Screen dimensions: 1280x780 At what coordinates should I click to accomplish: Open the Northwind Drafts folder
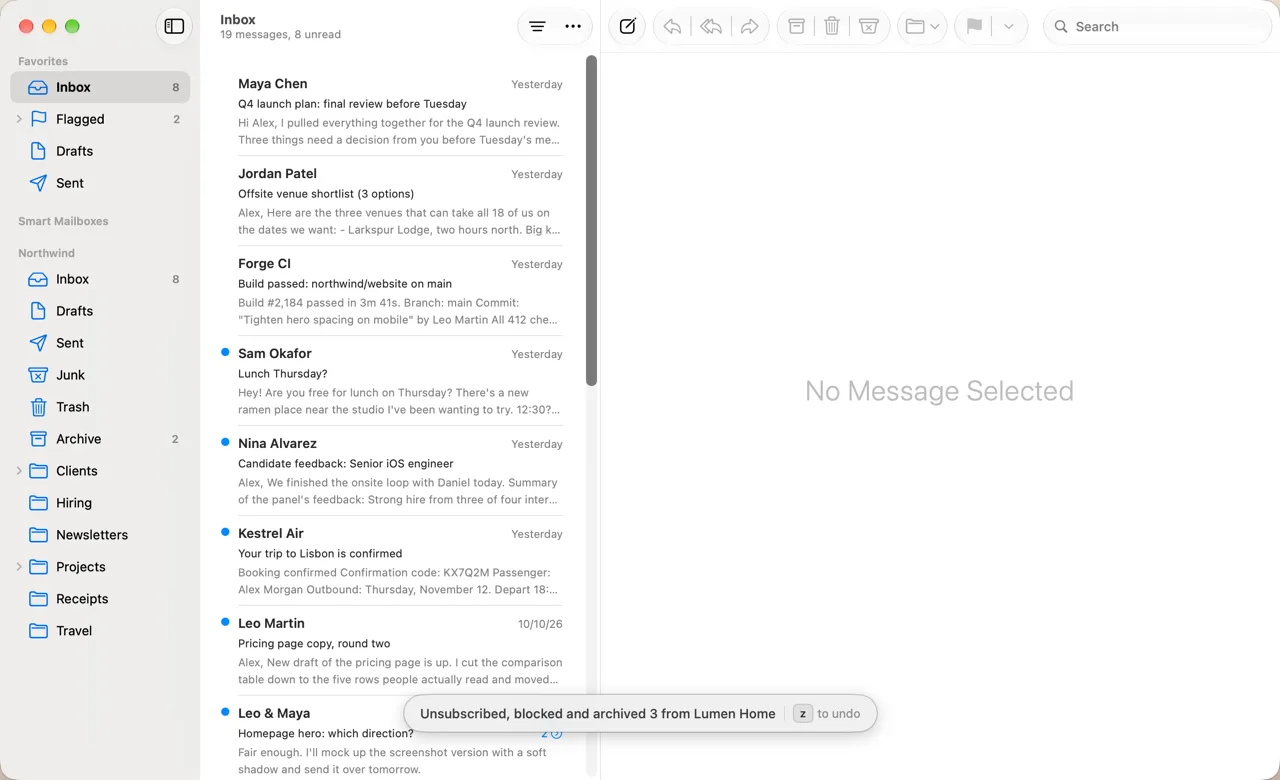pyautogui.click(x=100, y=311)
